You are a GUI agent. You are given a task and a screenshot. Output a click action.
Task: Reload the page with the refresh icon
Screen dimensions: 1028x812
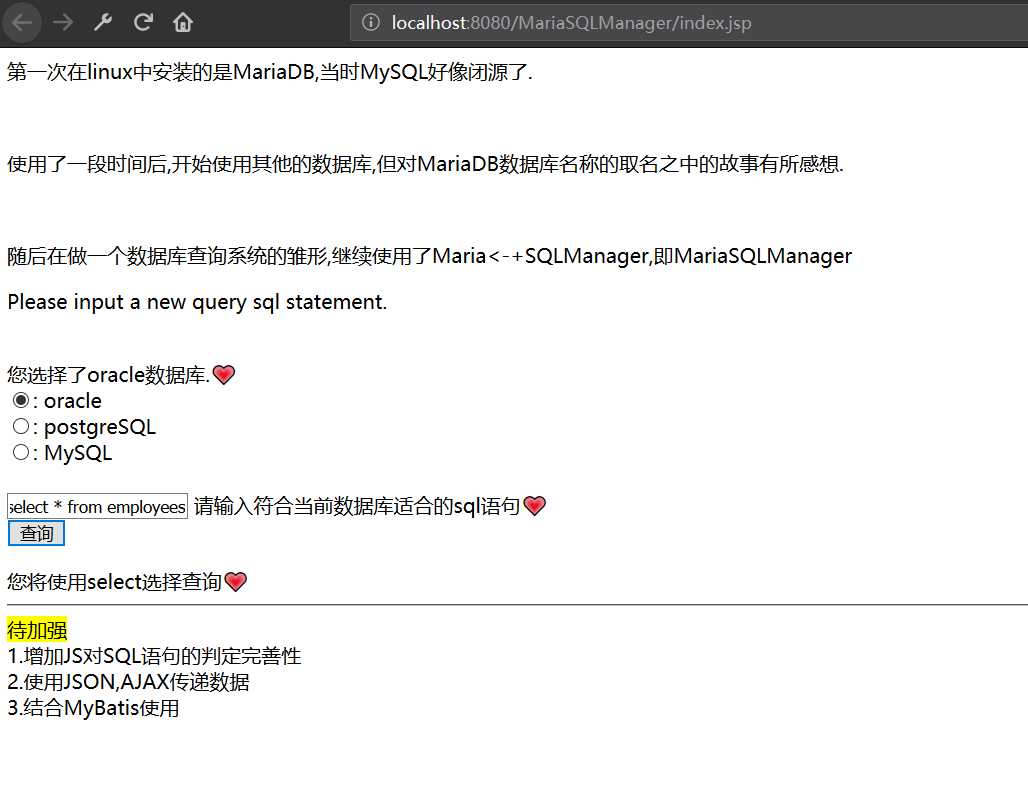coord(143,23)
